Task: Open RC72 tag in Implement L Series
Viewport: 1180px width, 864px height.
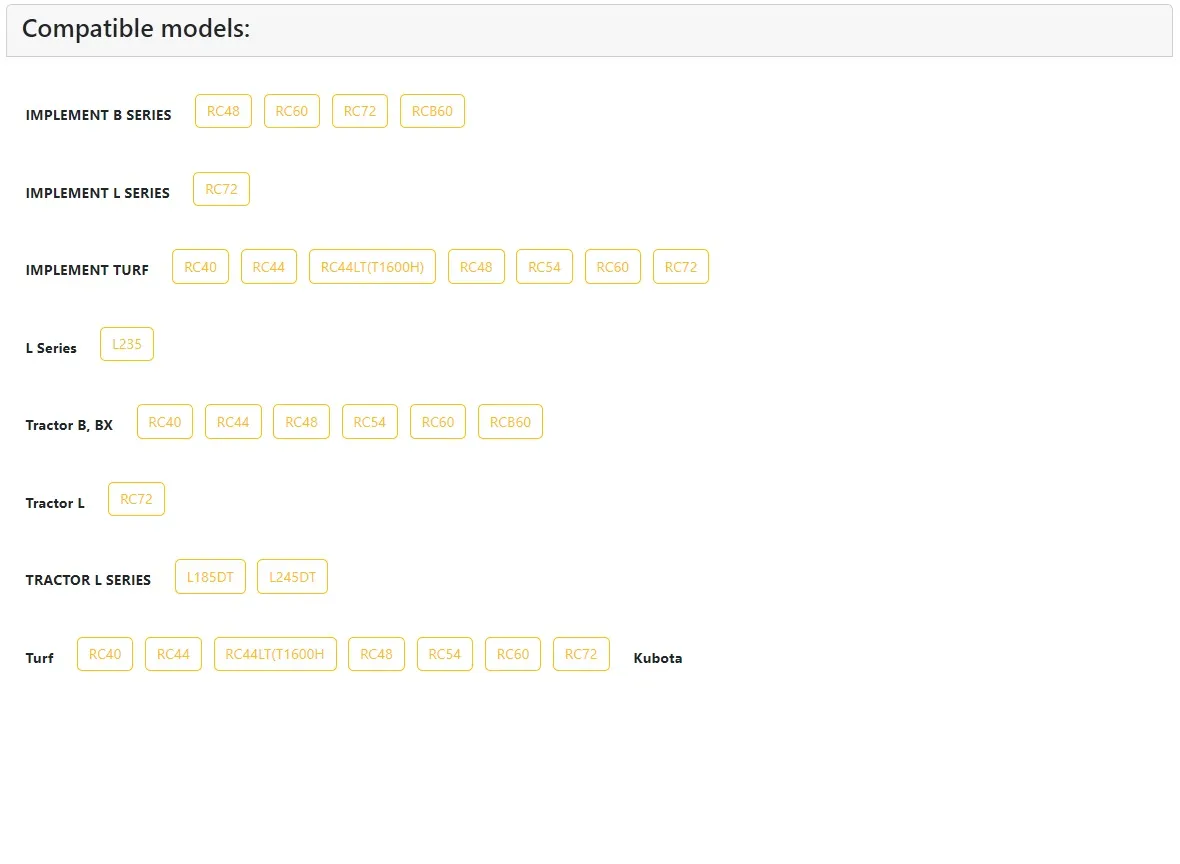Action: (221, 189)
